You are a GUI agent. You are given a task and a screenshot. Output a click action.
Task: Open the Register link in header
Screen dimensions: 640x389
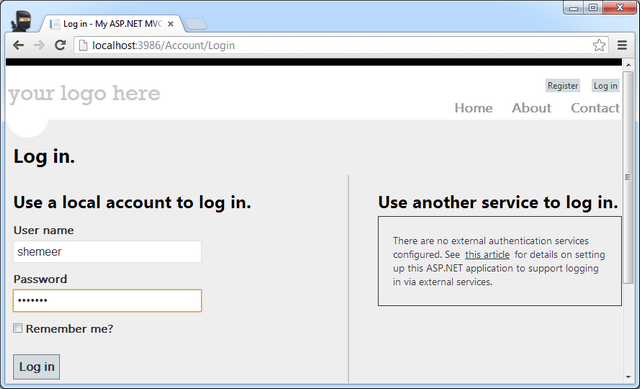pyautogui.click(x=563, y=86)
